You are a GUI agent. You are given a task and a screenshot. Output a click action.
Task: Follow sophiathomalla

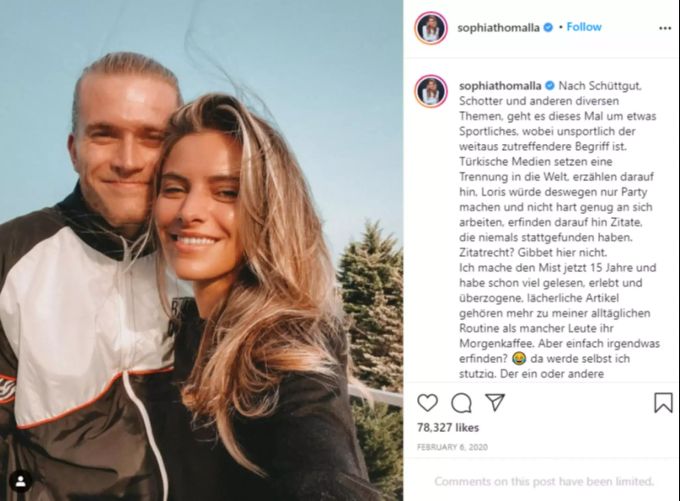point(584,27)
